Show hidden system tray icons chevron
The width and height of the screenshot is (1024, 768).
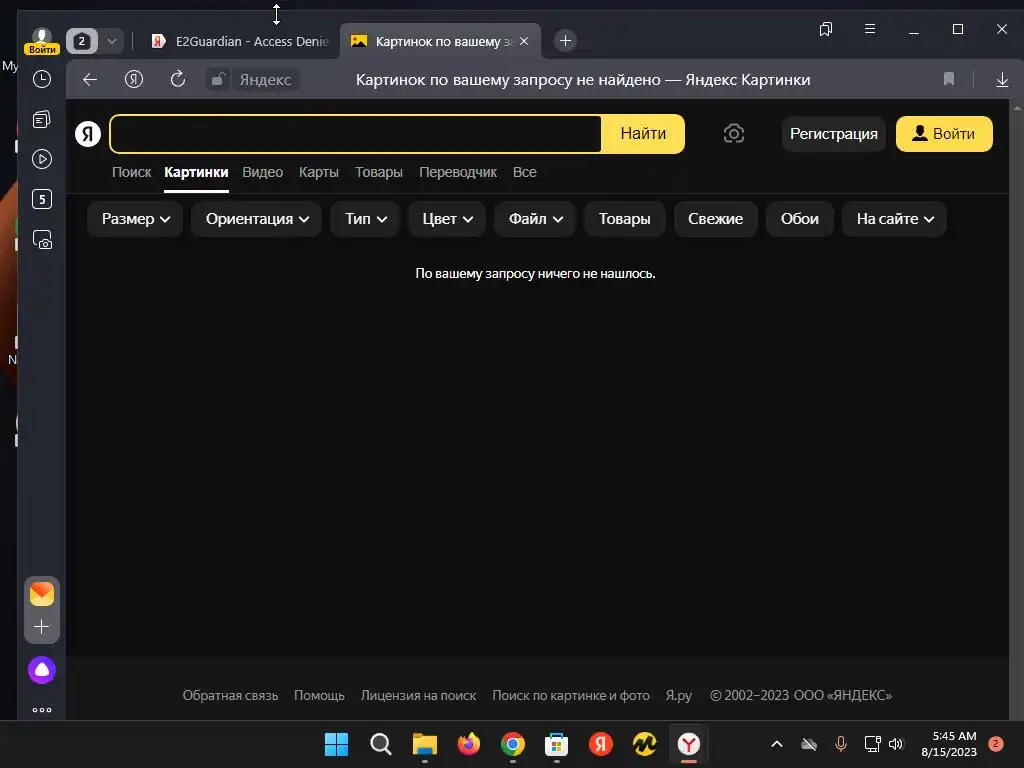tap(777, 744)
